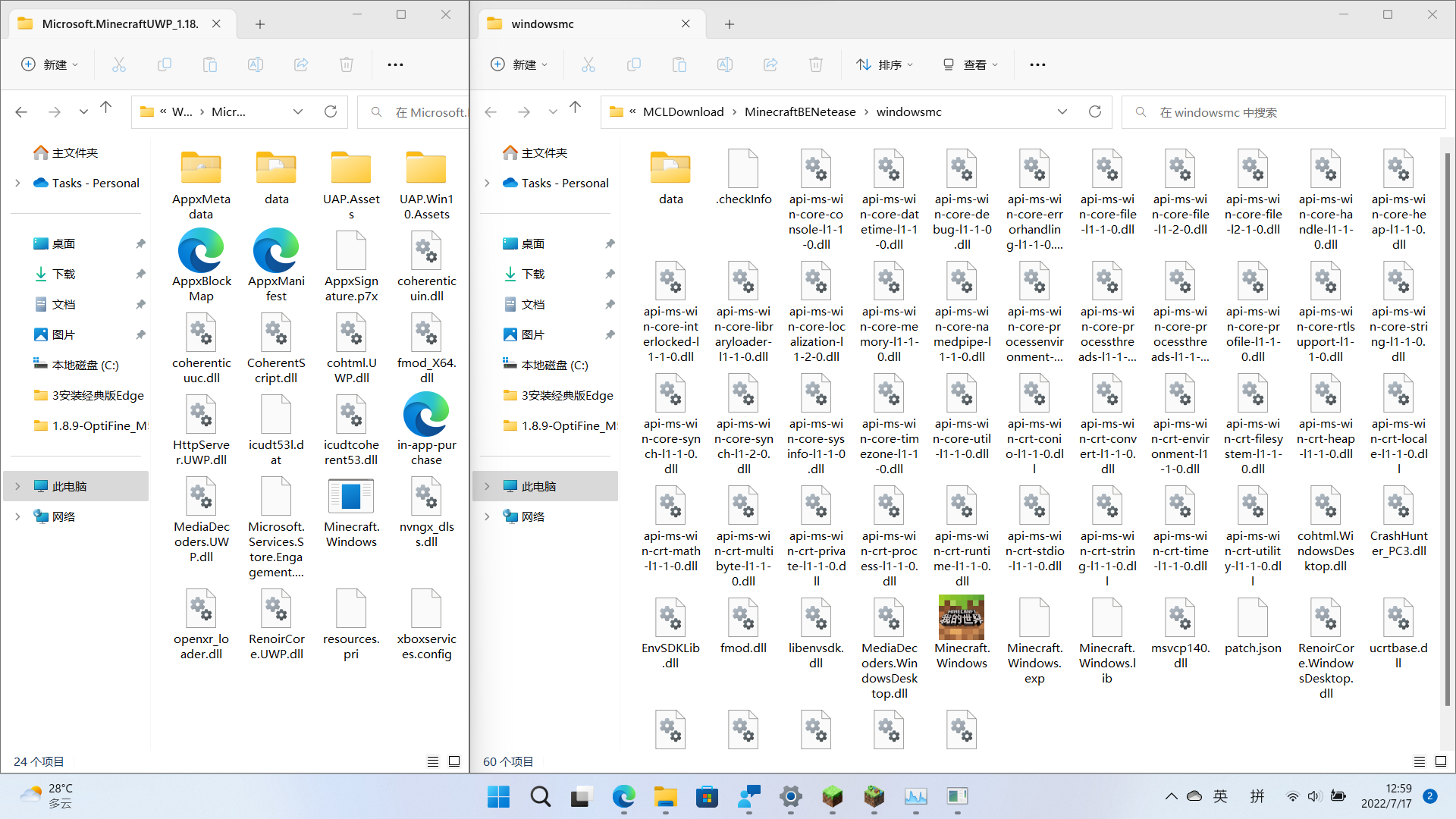Switch windowsmc to large icons view button

coord(1441,761)
